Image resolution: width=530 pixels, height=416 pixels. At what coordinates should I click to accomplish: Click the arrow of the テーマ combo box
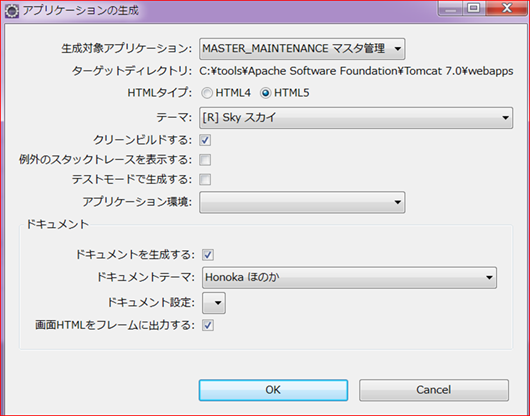tap(505, 118)
